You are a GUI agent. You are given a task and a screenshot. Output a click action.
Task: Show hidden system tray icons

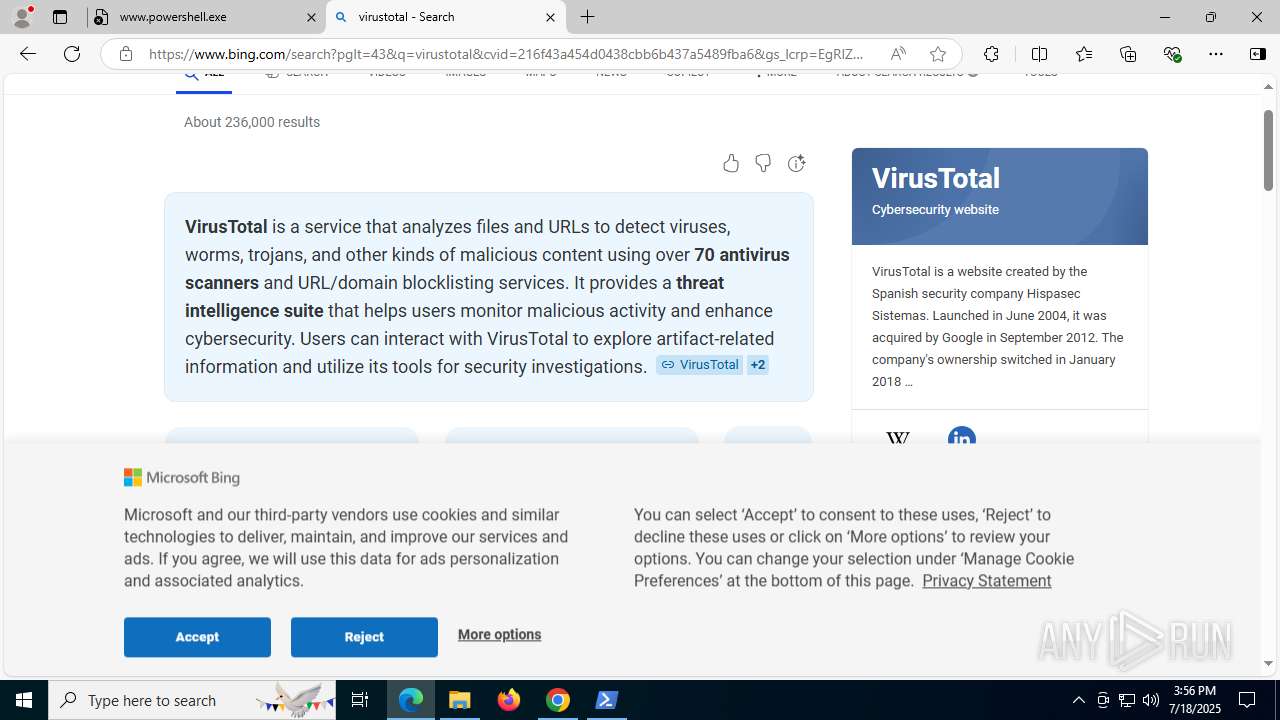pos(1078,700)
